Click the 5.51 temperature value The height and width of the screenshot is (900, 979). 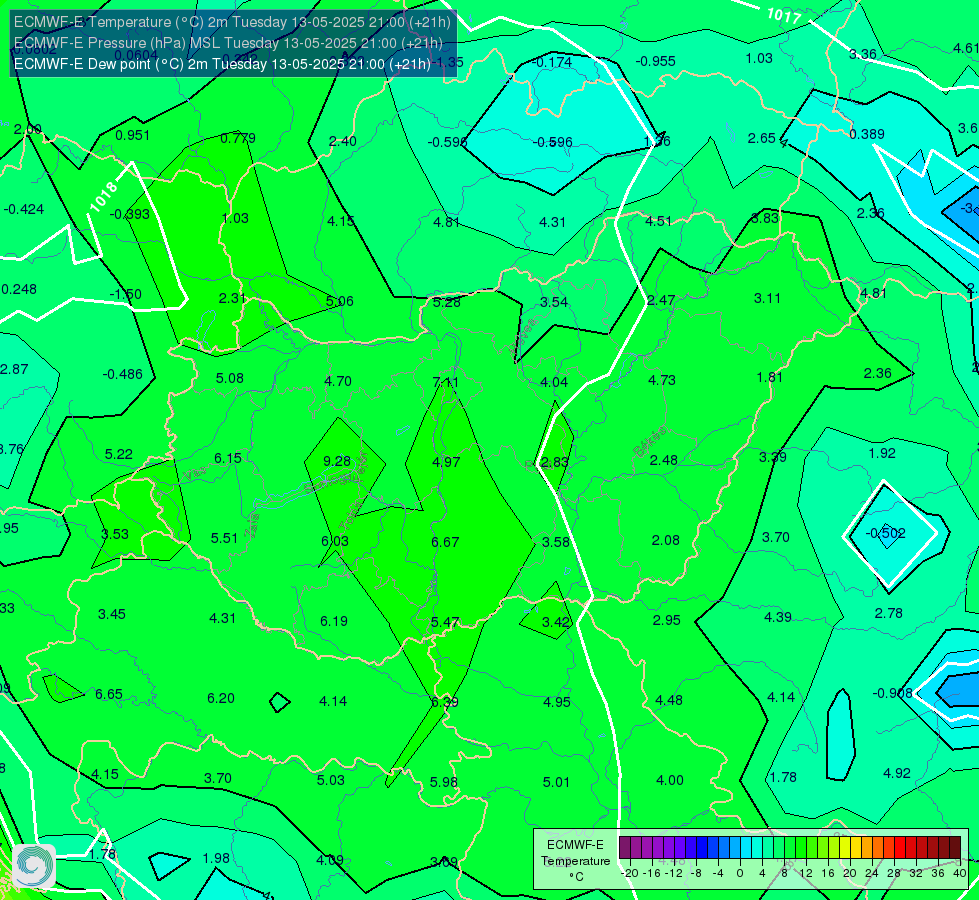(x=224, y=538)
